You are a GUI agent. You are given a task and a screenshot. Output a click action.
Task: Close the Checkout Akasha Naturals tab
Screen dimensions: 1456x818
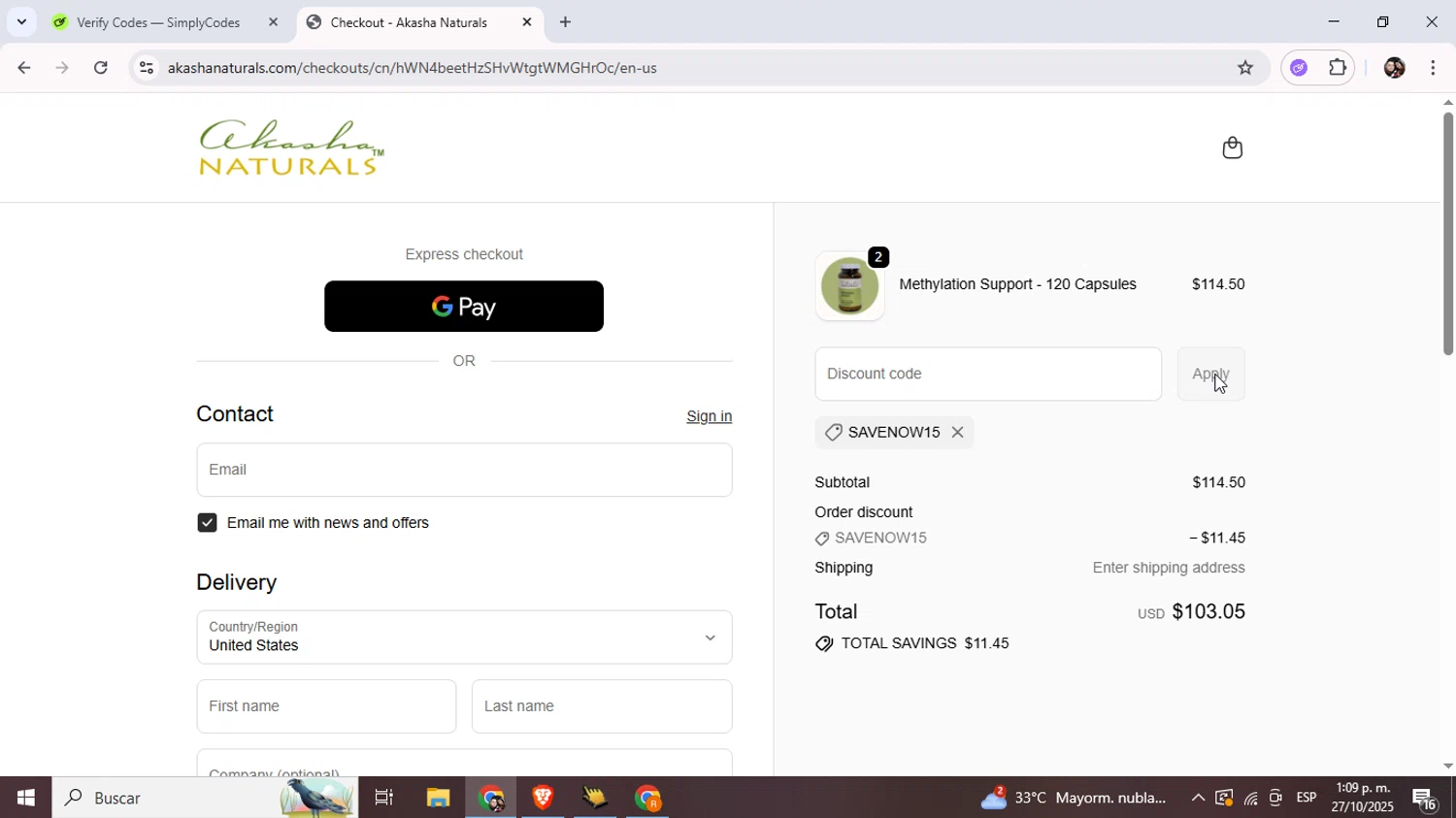[527, 22]
